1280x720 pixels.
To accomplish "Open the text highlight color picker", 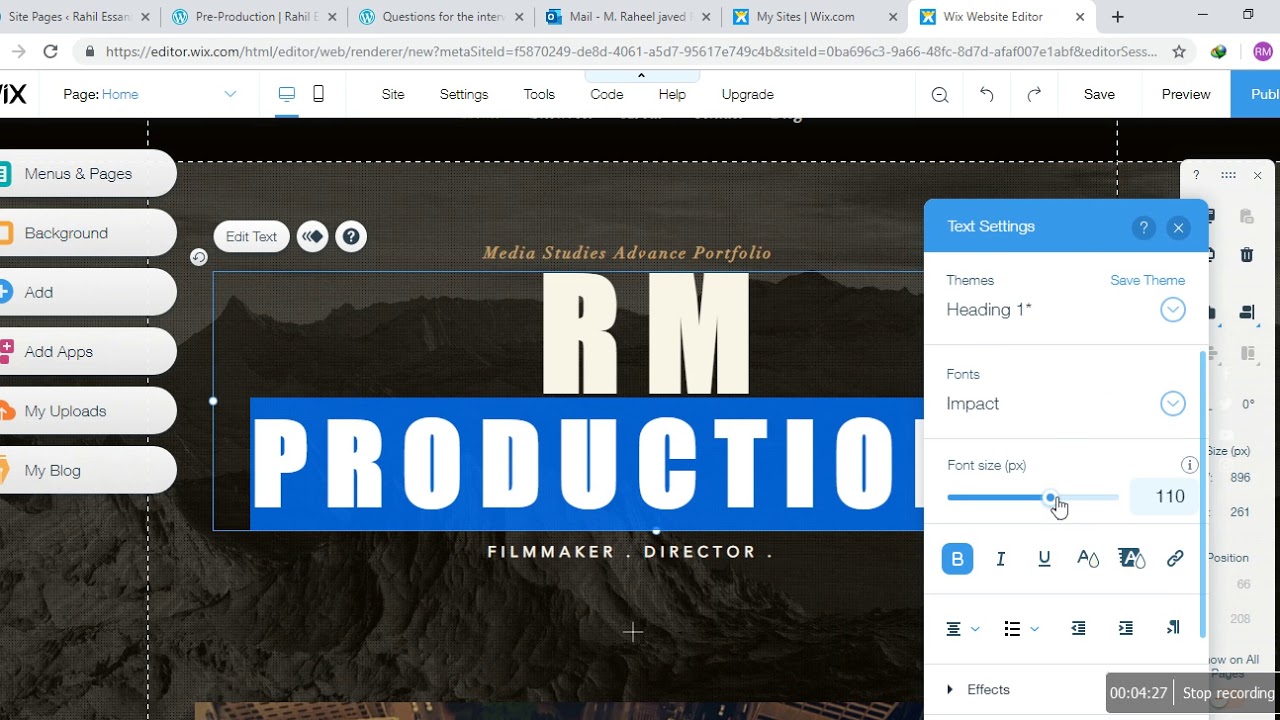I will [1131, 559].
